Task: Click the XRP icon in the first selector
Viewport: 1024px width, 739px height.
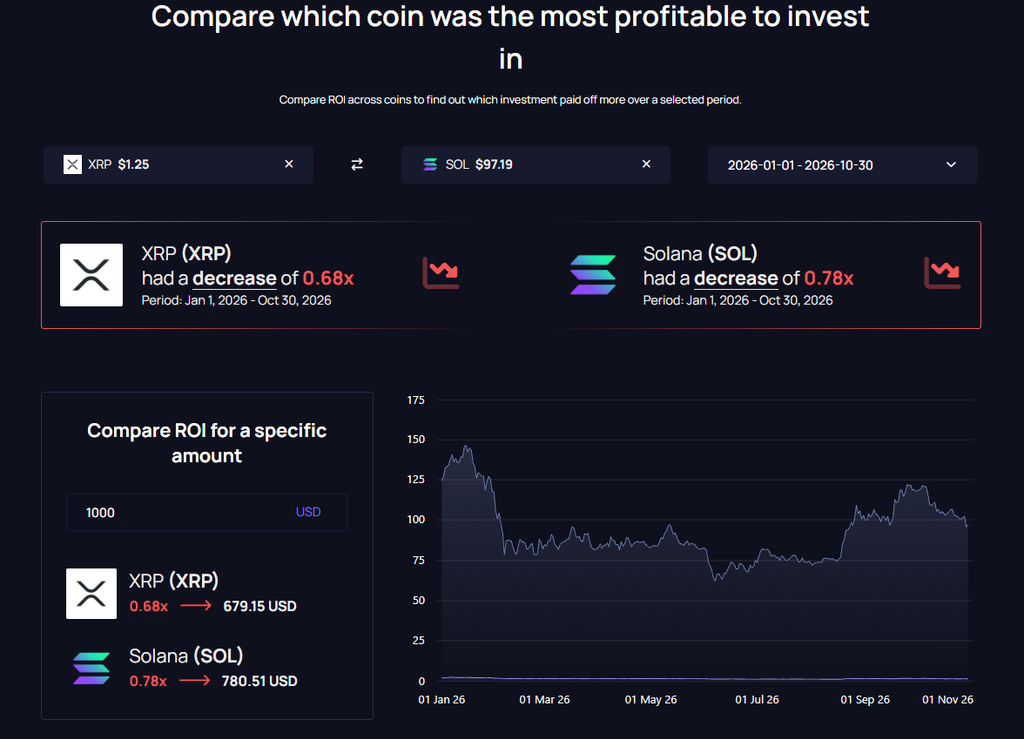Action: (x=72, y=165)
